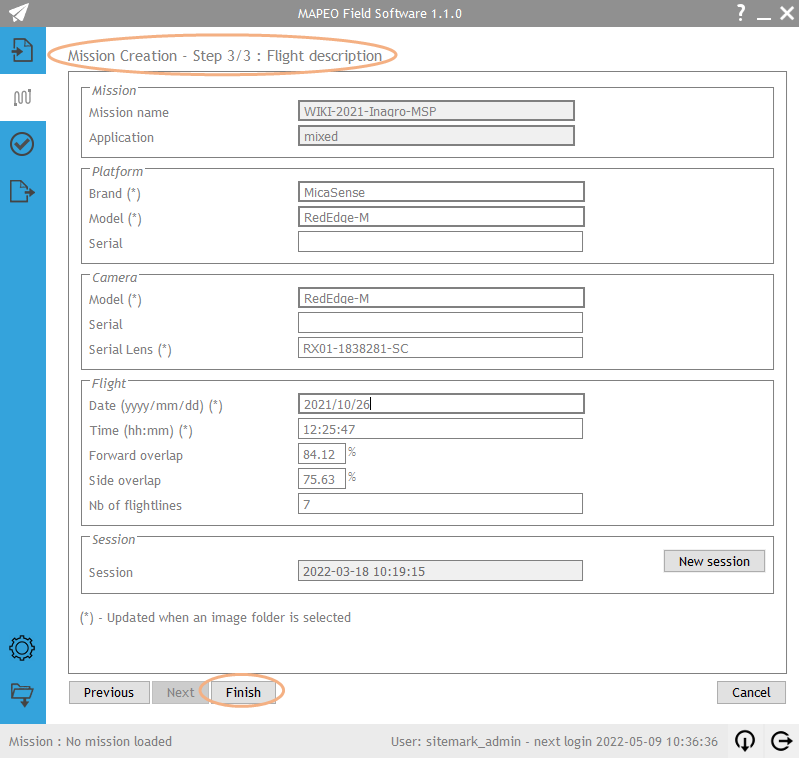Click the folder download icon in sidebar

coord(22,695)
